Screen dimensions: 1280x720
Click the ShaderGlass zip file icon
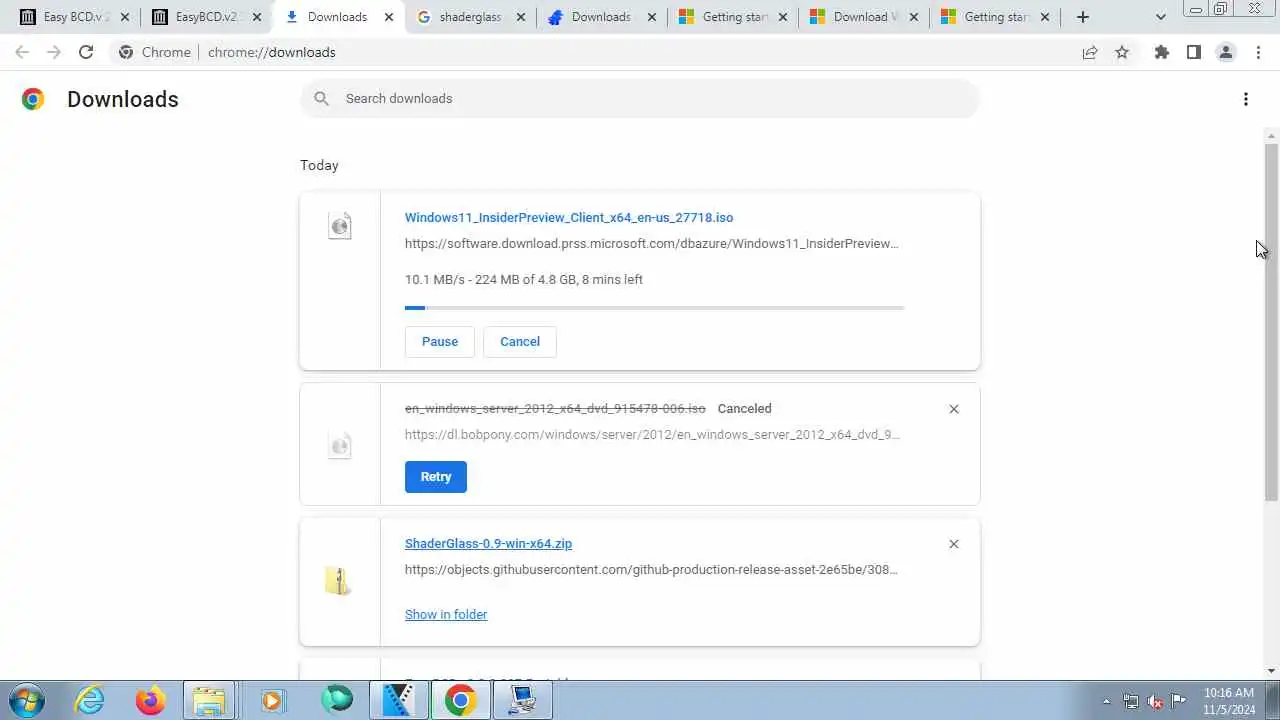[338, 581]
